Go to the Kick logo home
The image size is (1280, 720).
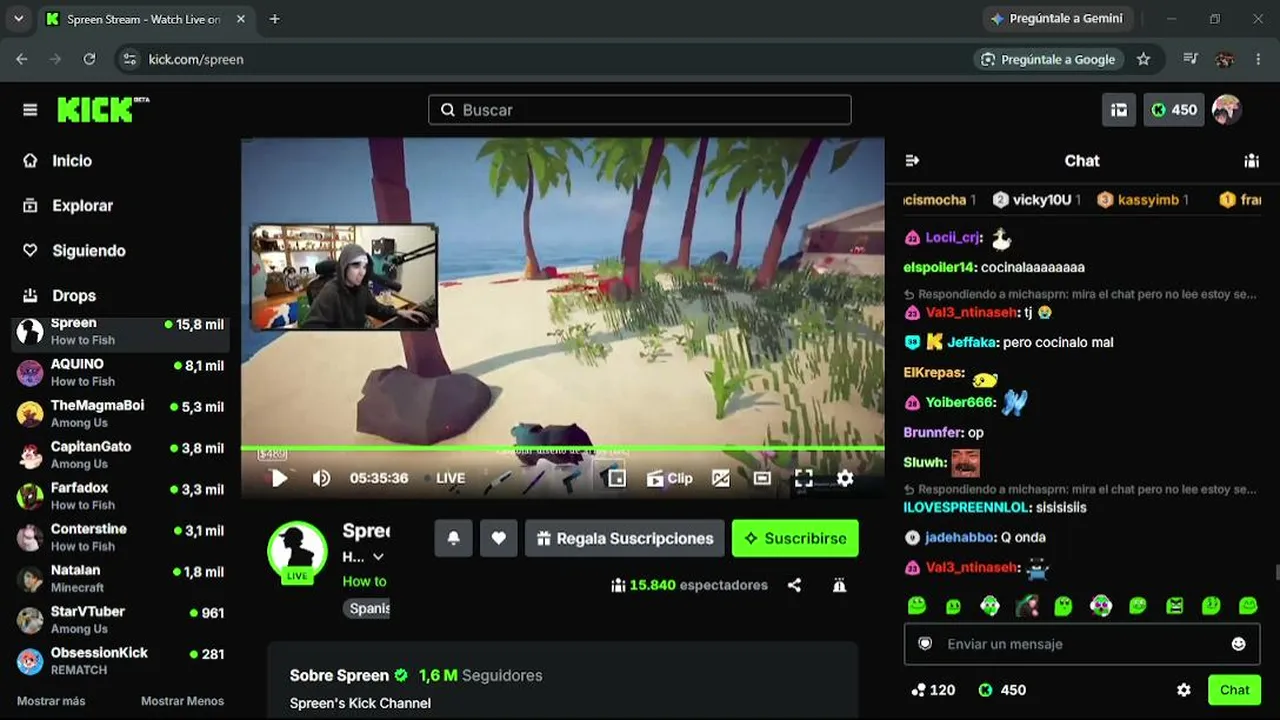pos(103,109)
